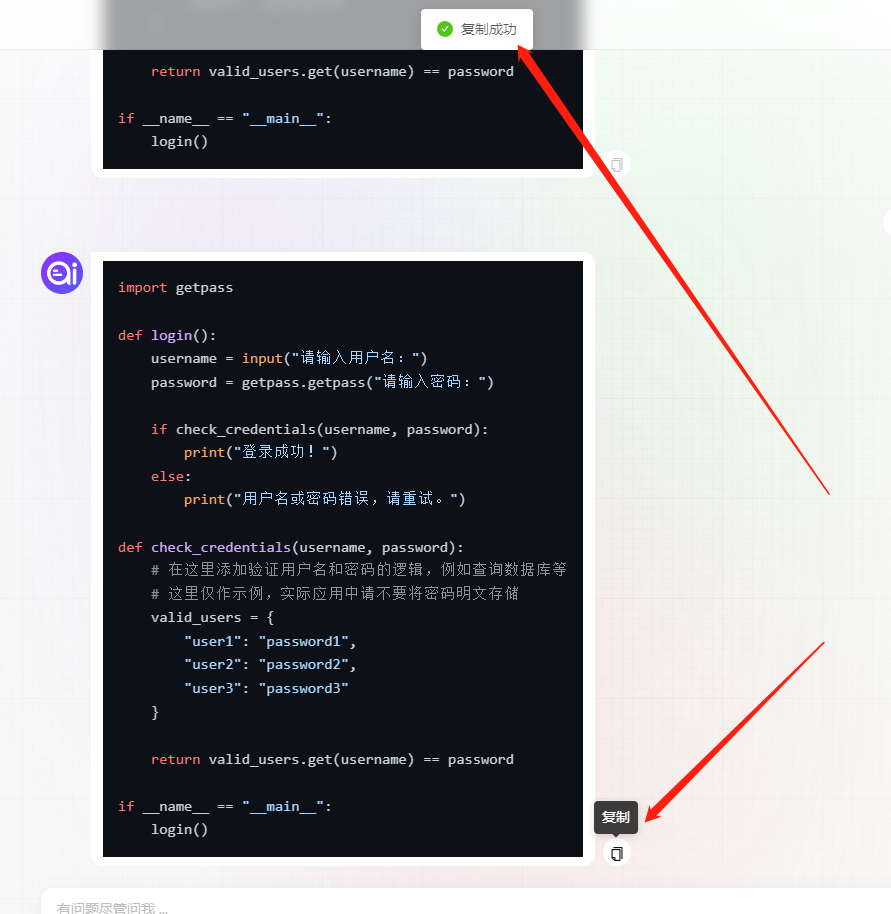
Task: Click the 'def check_credentials(username, password):' line
Action: 291,547
